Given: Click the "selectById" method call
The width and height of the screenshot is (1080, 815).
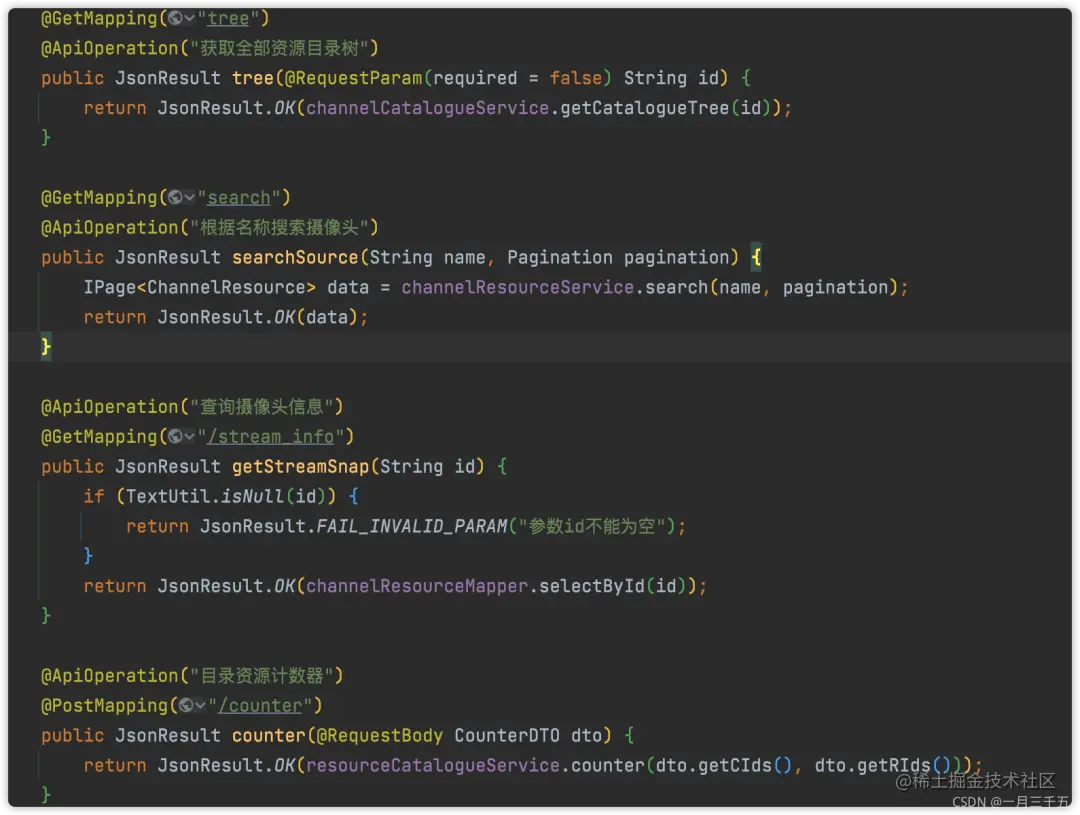Looking at the screenshot, I should [592, 586].
